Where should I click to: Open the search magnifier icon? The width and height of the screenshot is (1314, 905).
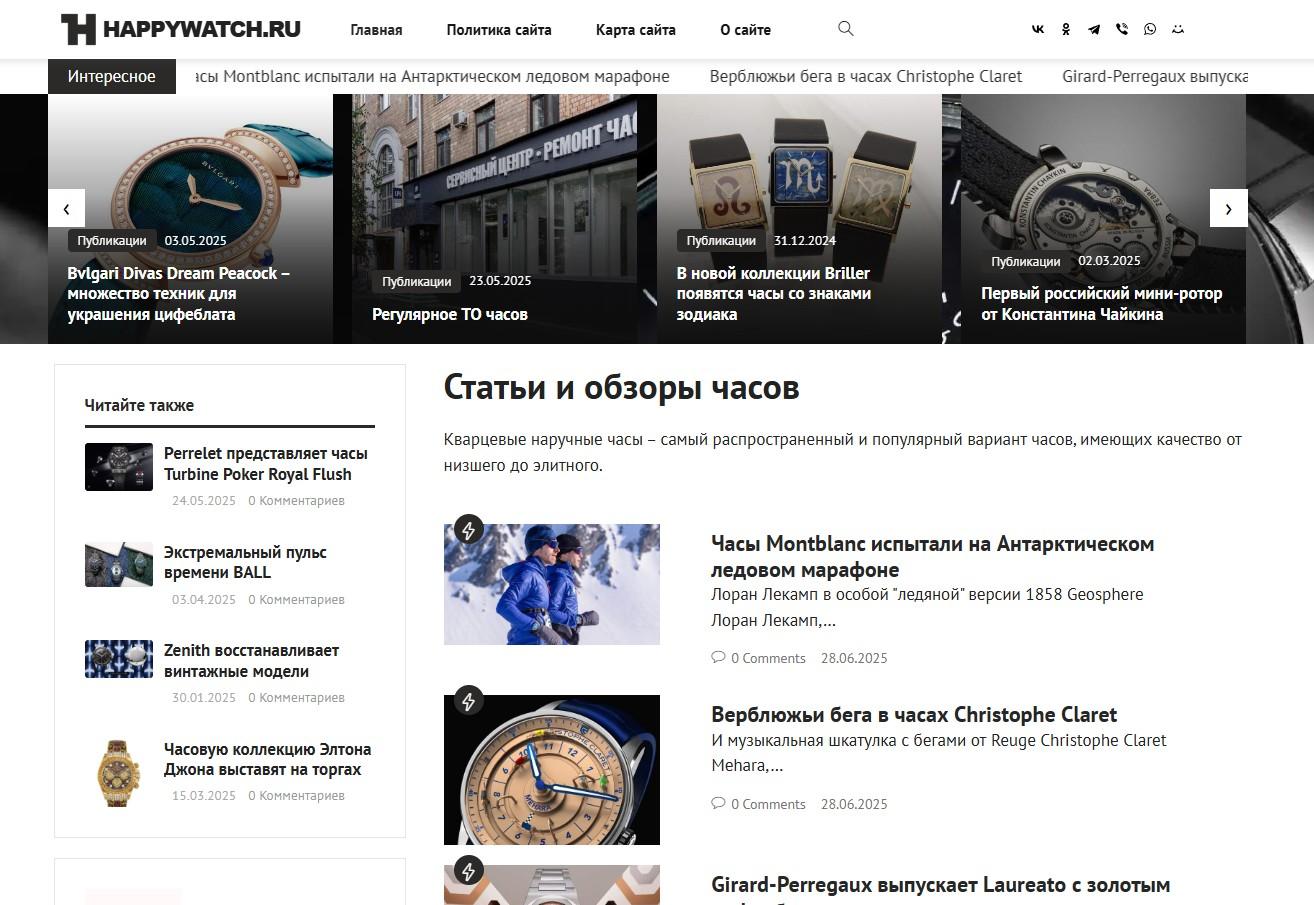click(845, 29)
